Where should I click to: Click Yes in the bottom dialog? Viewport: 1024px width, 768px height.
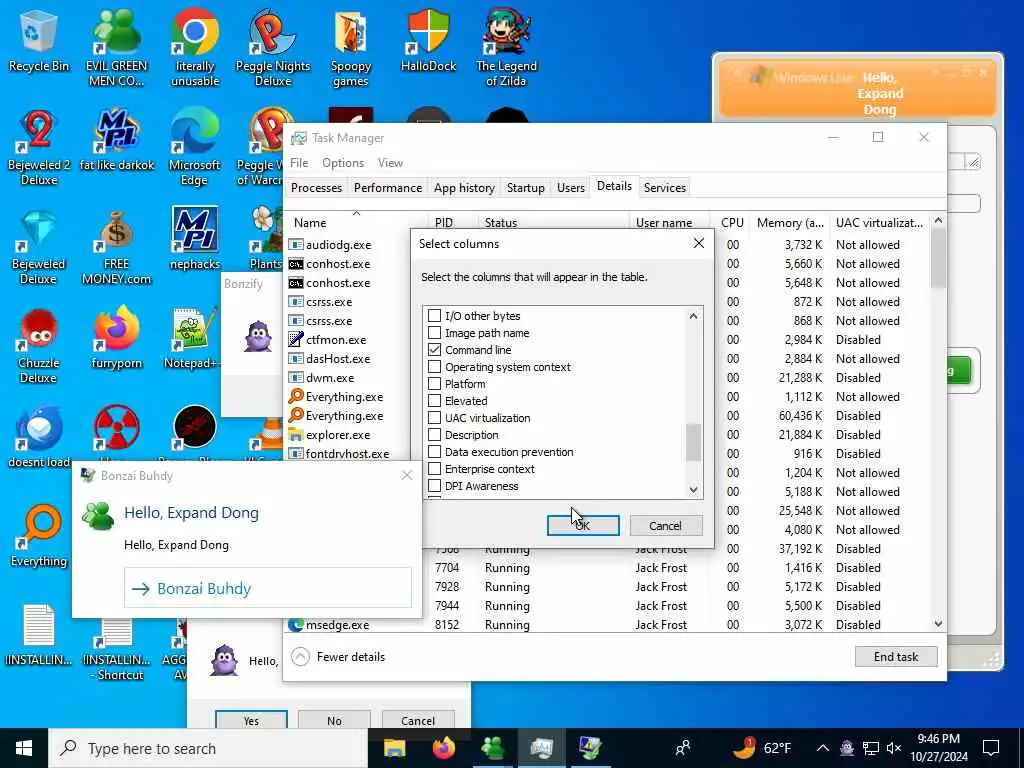[251, 720]
